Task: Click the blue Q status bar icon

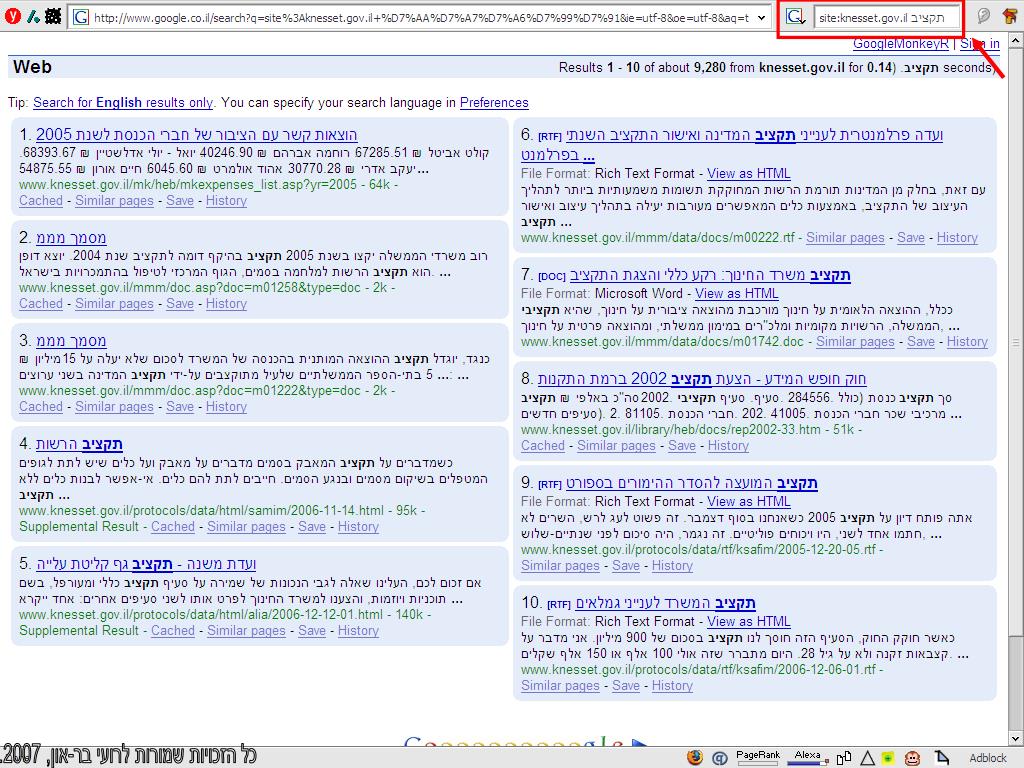Action: 719,758
